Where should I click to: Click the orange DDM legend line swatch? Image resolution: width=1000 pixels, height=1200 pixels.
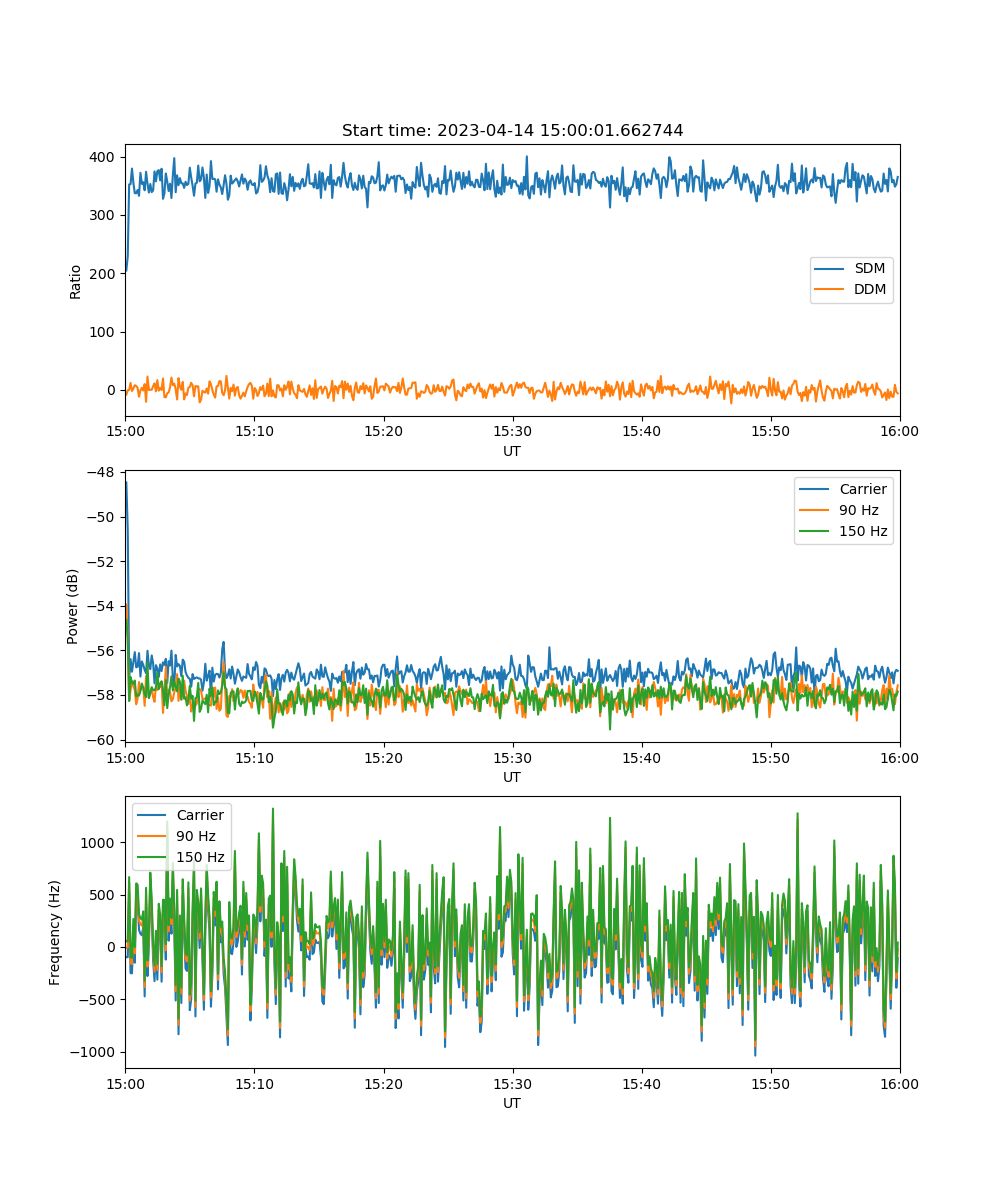829,290
